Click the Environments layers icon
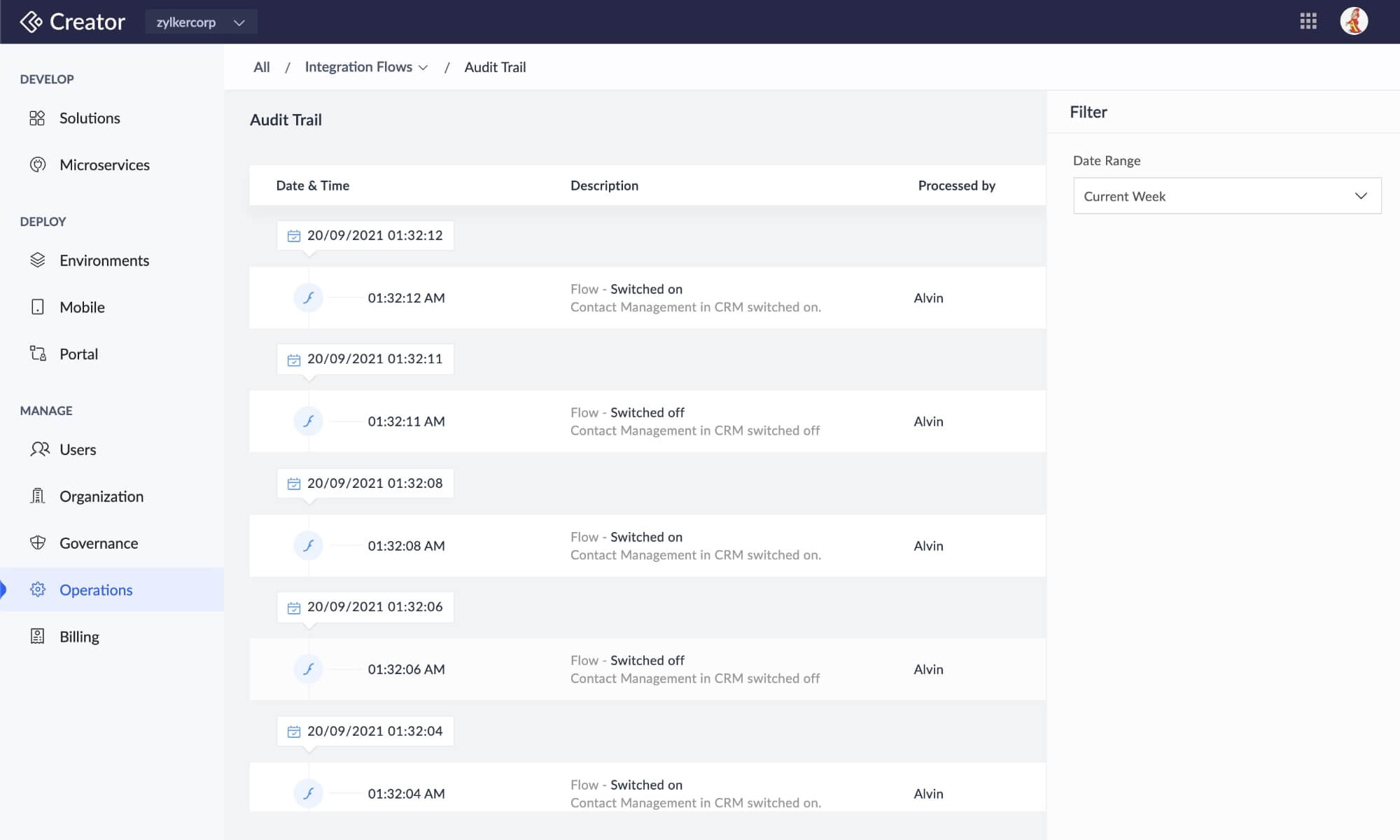This screenshot has width=1400, height=840. tap(37, 260)
